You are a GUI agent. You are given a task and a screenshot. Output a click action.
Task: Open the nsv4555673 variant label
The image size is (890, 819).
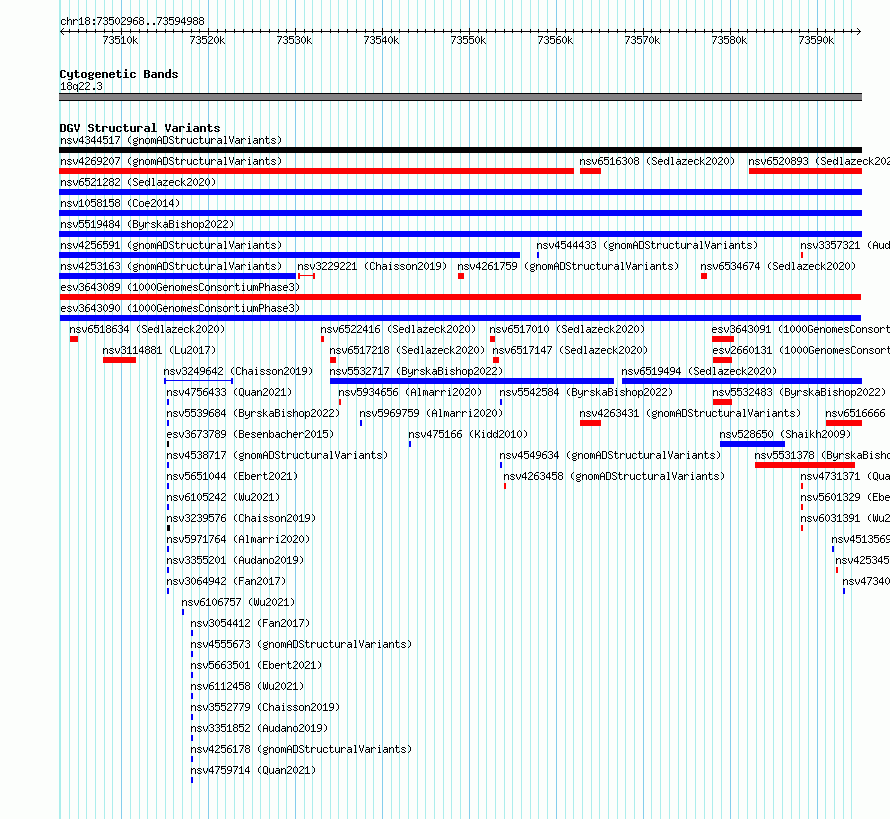click(x=301, y=644)
